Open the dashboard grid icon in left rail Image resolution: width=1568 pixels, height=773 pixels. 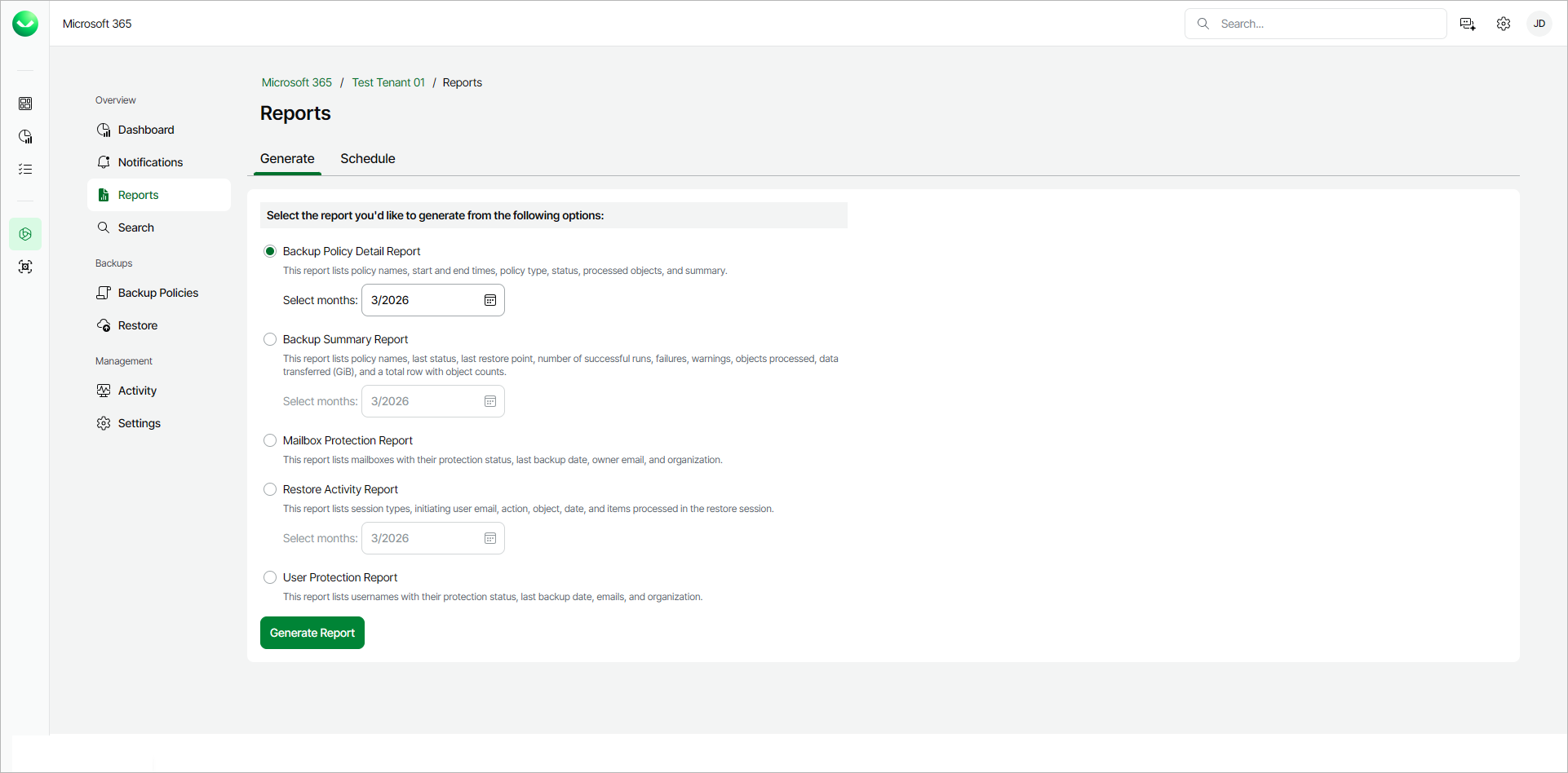[25, 104]
